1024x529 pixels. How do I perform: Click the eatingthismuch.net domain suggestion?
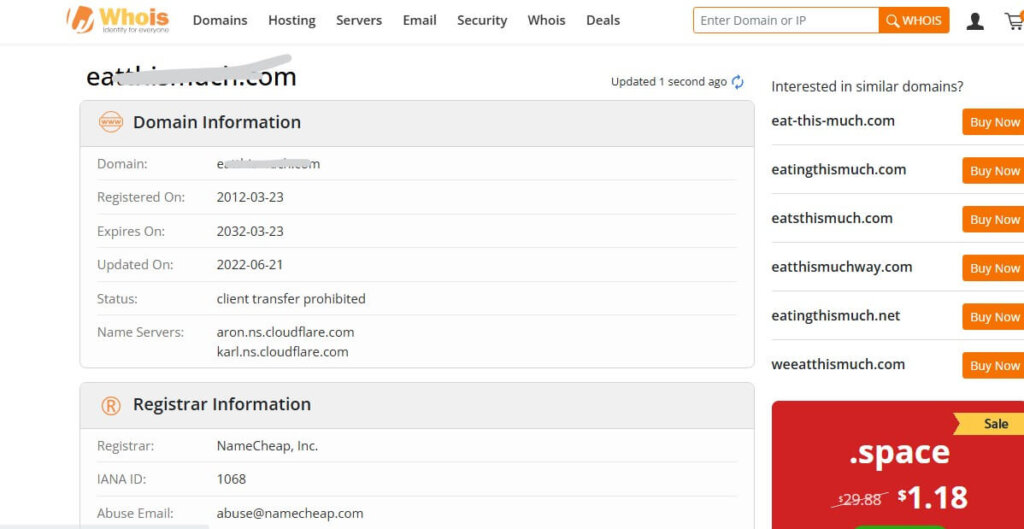tap(835, 316)
